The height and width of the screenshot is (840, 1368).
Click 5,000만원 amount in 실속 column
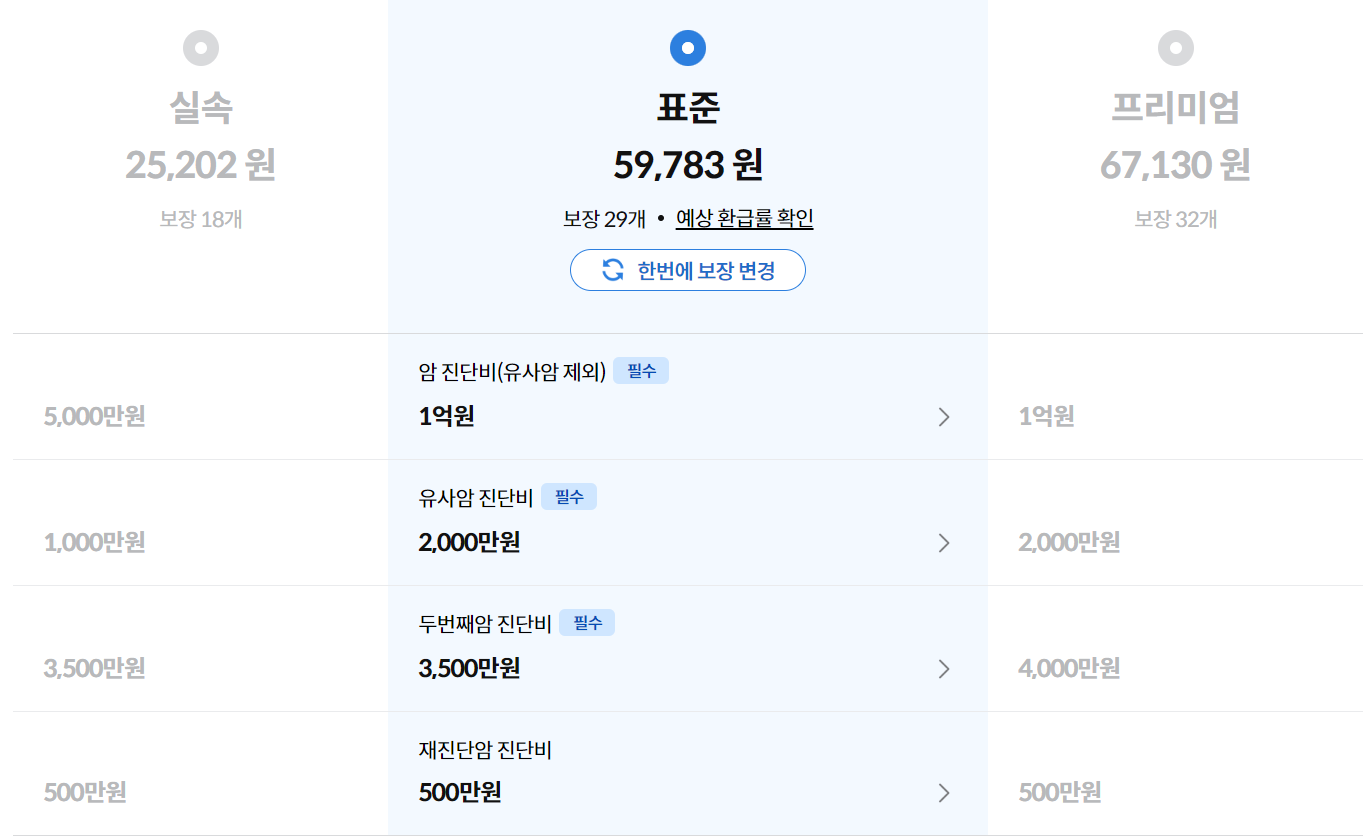[x=95, y=417]
